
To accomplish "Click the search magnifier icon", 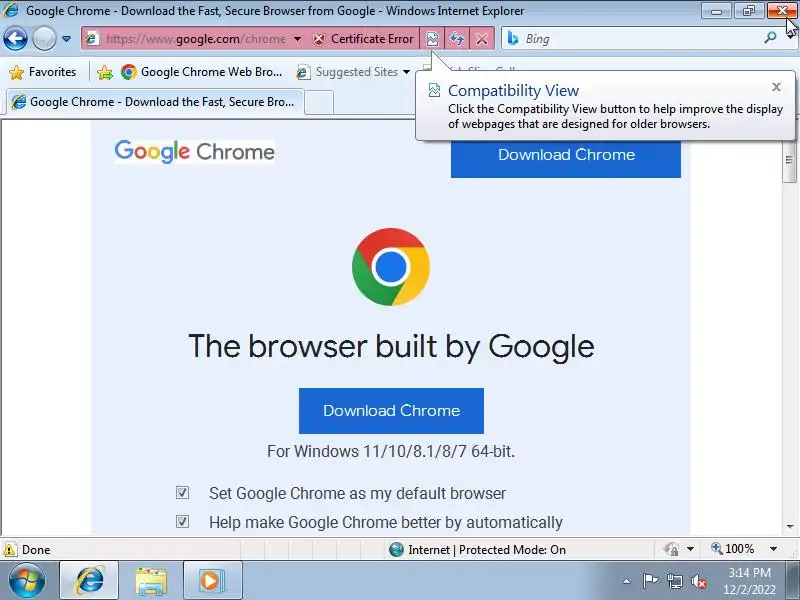I will (770, 38).
